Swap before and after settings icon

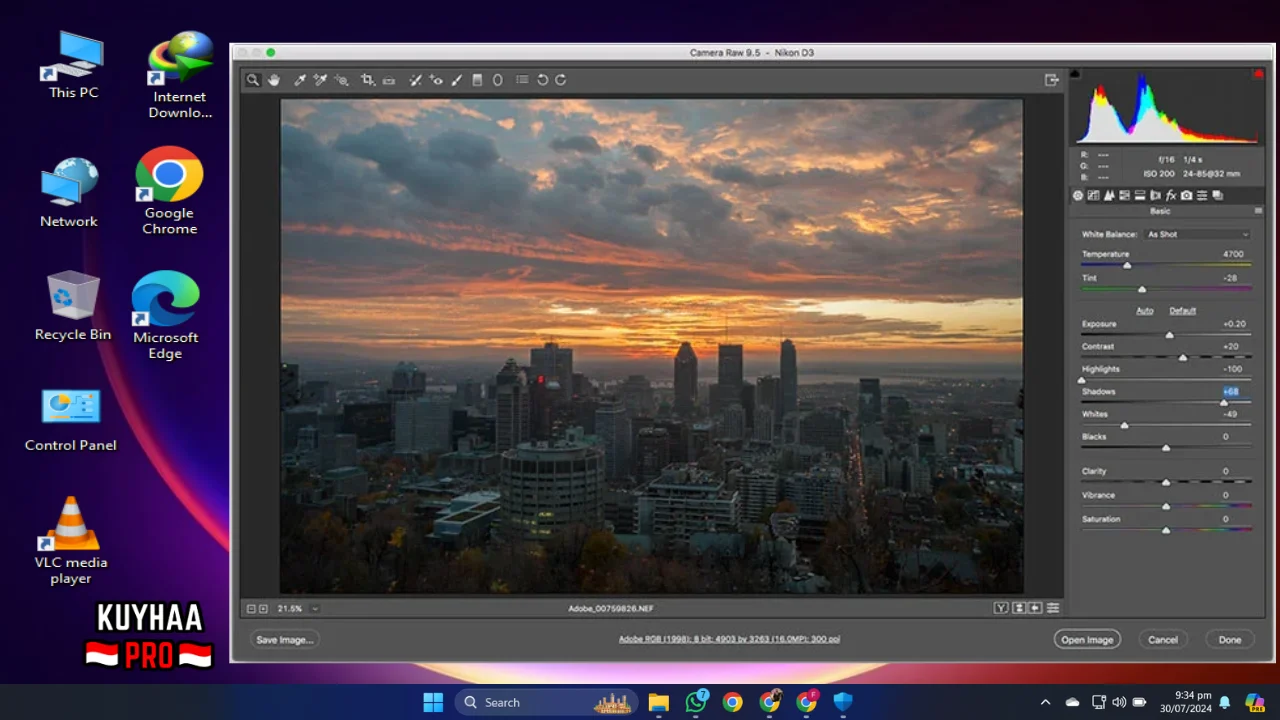[1019, 608]
